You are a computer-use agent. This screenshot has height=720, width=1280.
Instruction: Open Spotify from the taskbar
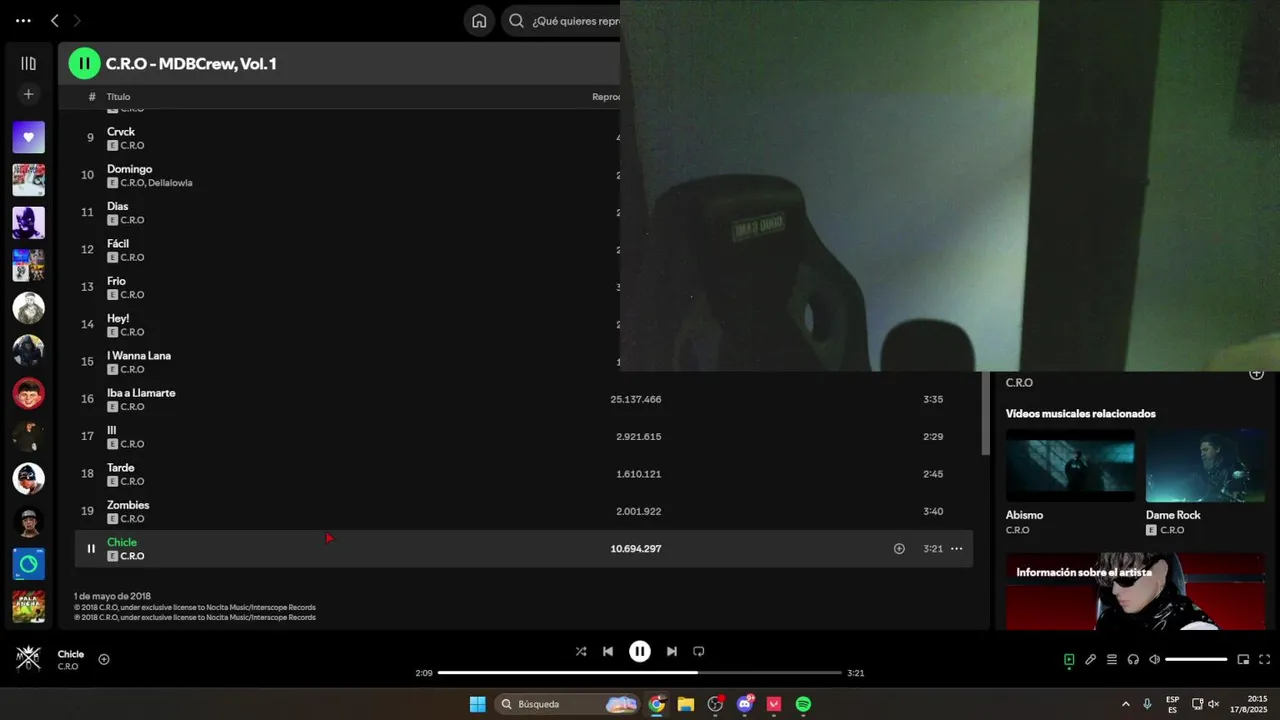coord(803,704)
